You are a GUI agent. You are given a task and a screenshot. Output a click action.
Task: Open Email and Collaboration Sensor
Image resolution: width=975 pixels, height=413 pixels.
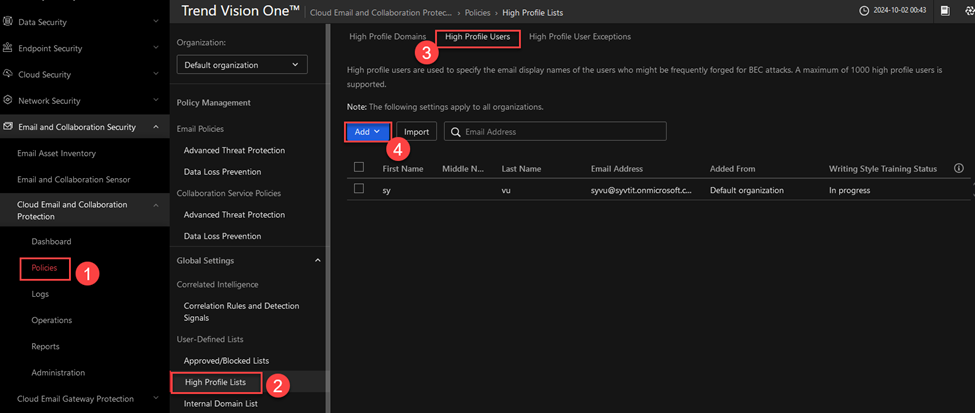click(73, 179)
